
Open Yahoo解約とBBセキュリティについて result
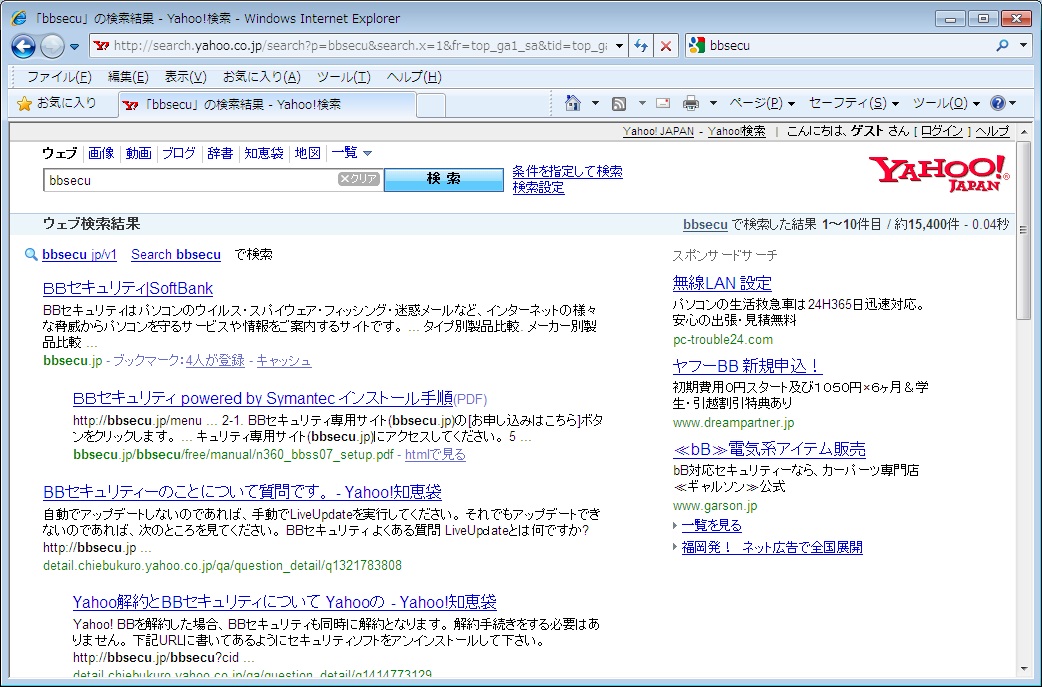(284, 602)
